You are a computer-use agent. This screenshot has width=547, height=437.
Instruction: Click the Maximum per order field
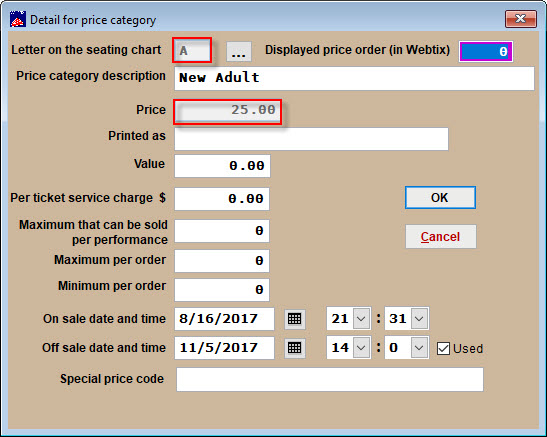222,261
